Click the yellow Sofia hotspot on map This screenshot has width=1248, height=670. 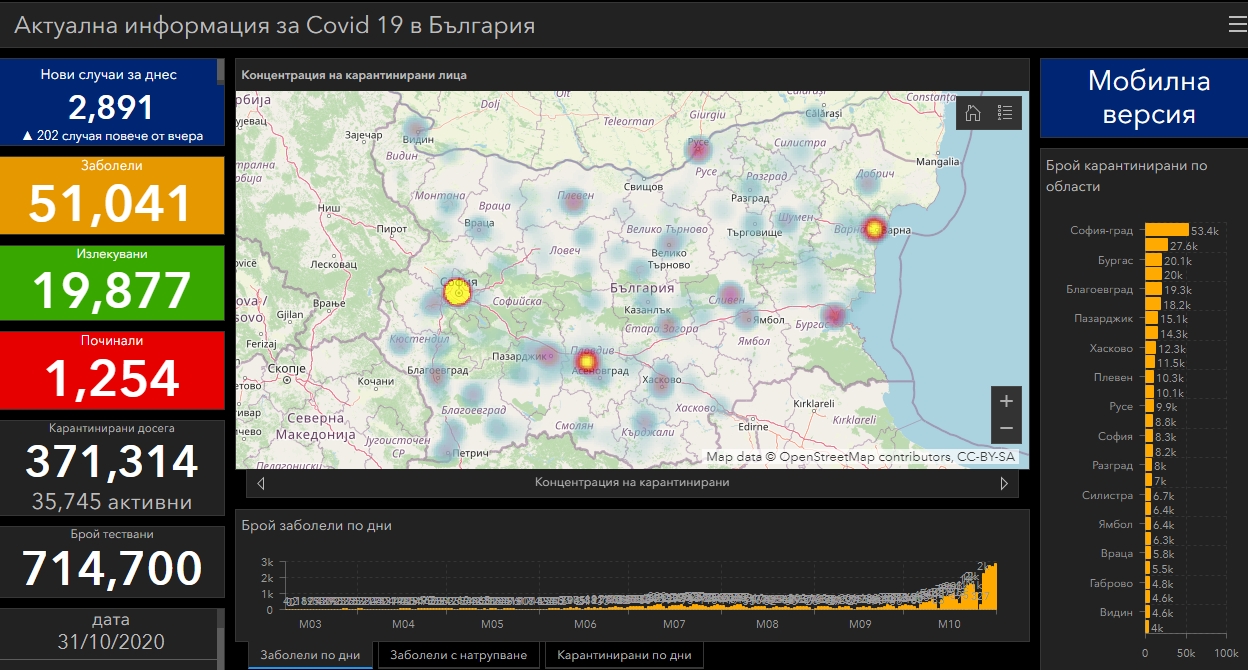457,293
